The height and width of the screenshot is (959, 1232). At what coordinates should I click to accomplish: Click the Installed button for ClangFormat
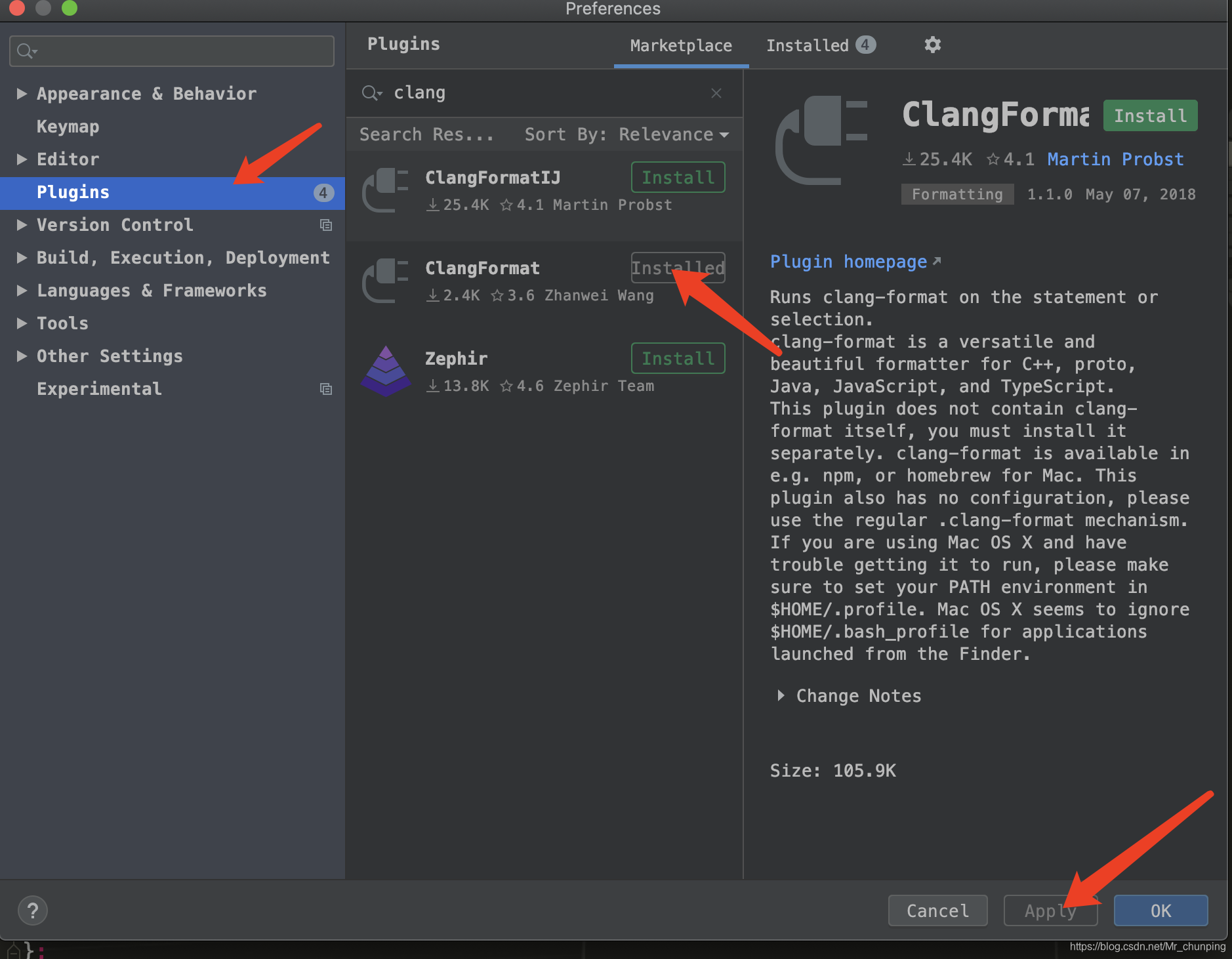pos(678,268)
